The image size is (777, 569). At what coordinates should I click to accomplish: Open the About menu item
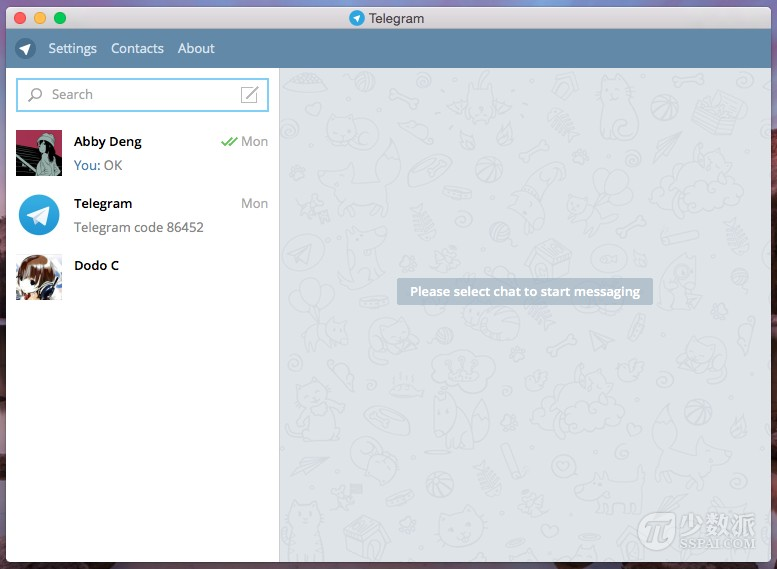click(x=196, y=49)
